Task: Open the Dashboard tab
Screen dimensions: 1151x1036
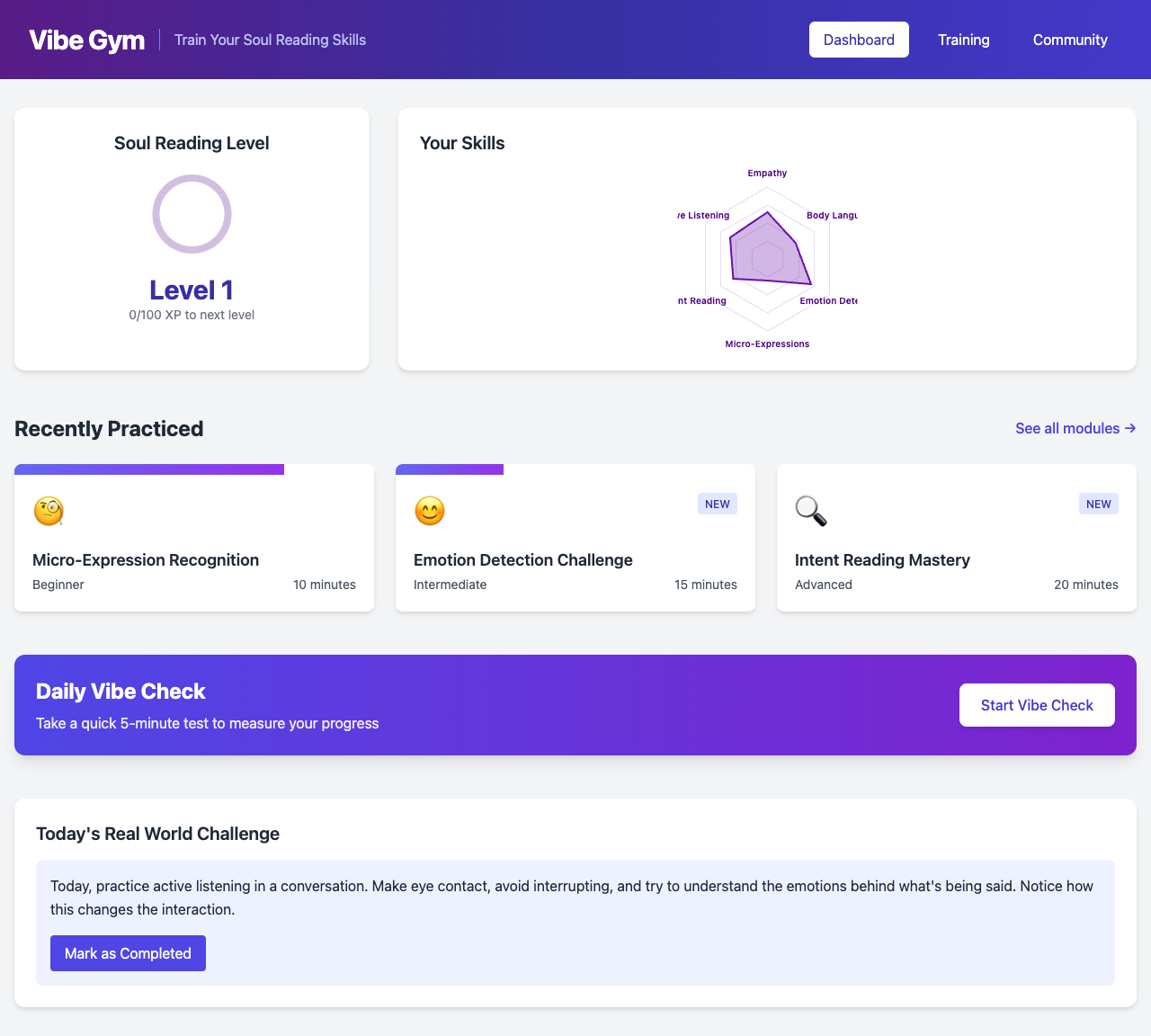Action: click(859, 40)
